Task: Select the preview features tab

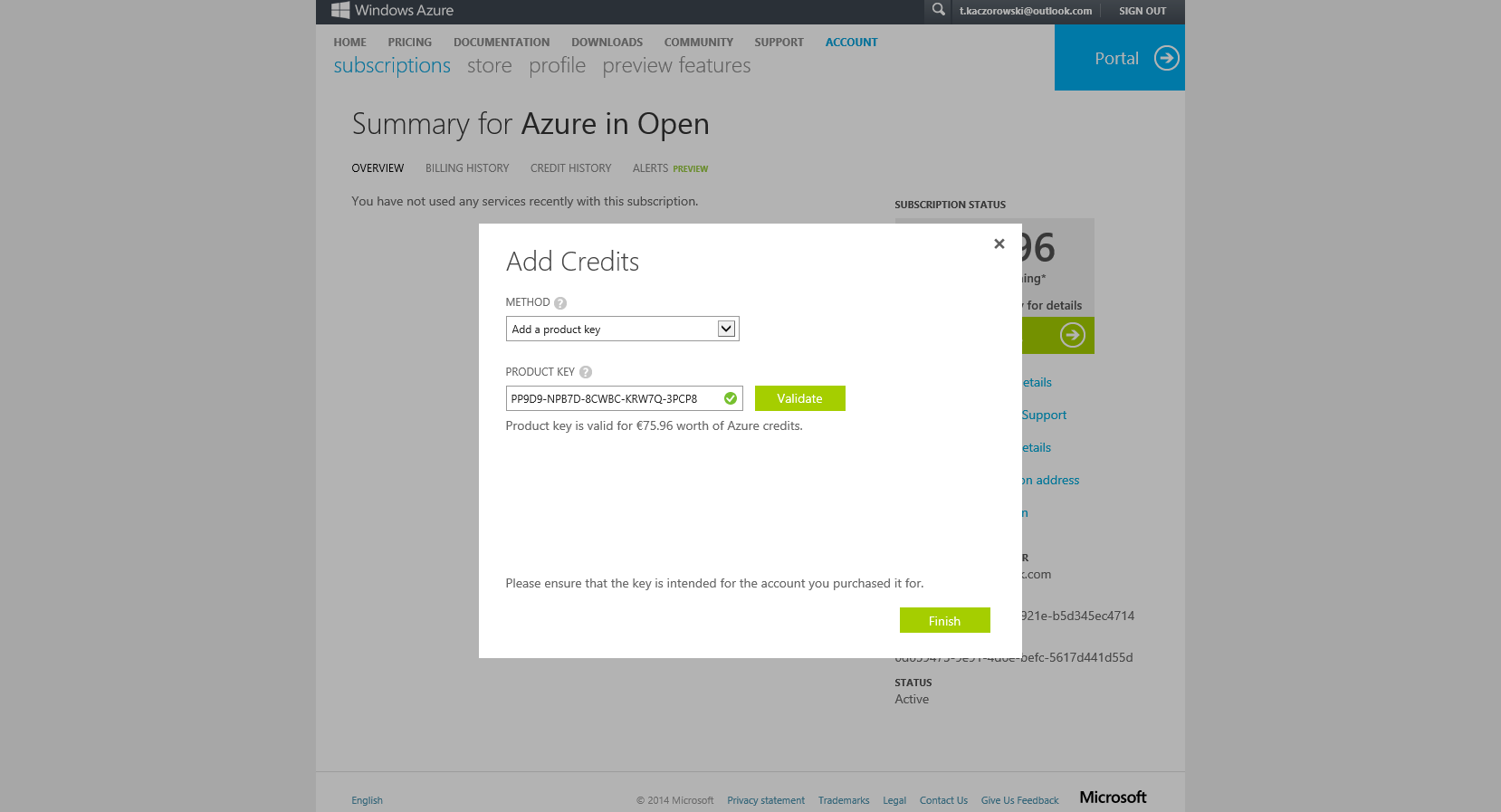Action: tap(676, 66)
